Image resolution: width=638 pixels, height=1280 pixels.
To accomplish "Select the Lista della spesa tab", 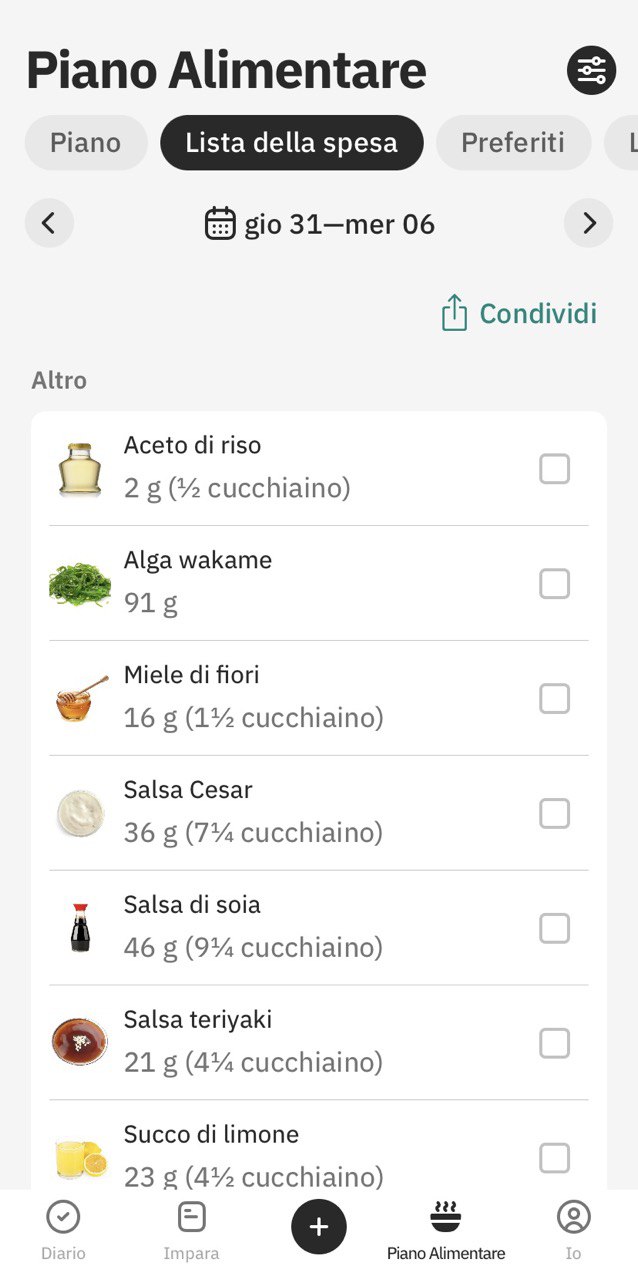I will pos(291,143).
